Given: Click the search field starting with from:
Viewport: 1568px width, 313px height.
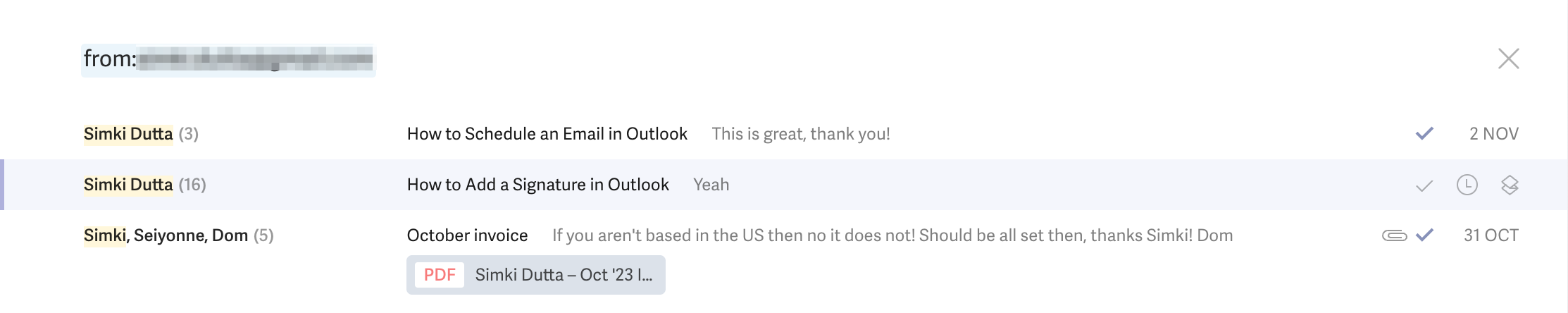Looking at the screenshot, I should [228, 59].
